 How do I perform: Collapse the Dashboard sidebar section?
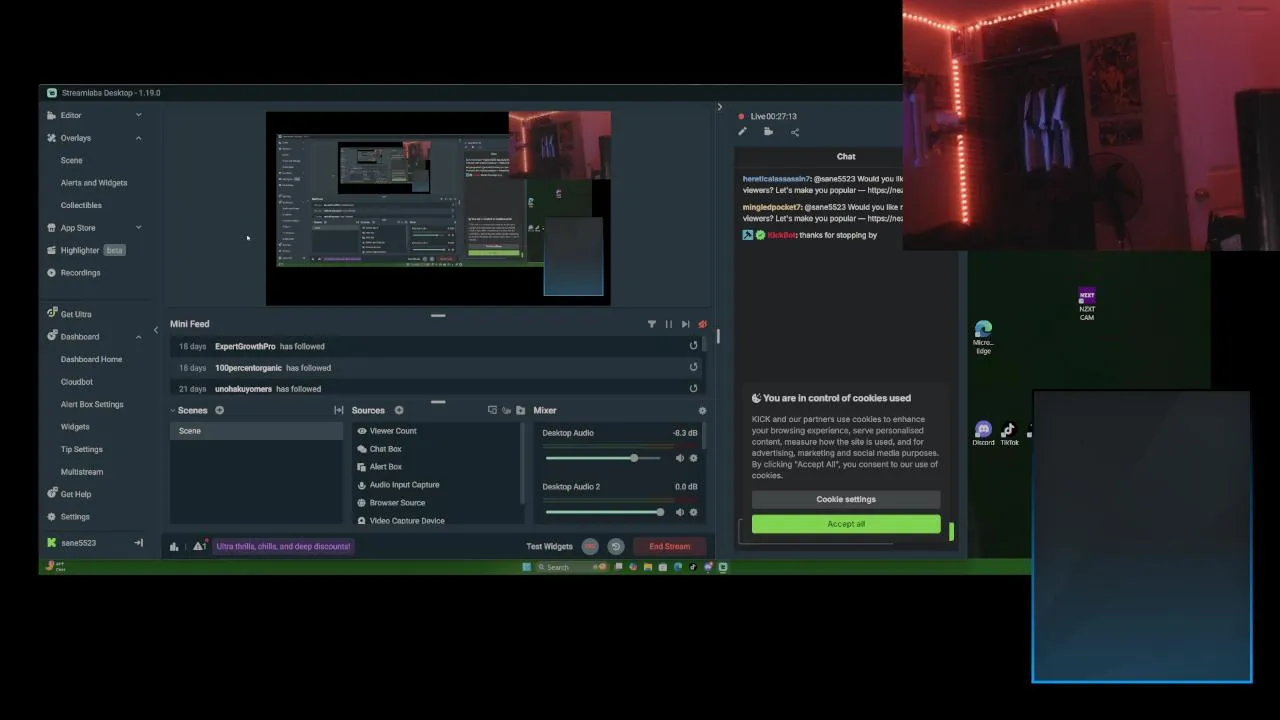(x=139, y=337)
